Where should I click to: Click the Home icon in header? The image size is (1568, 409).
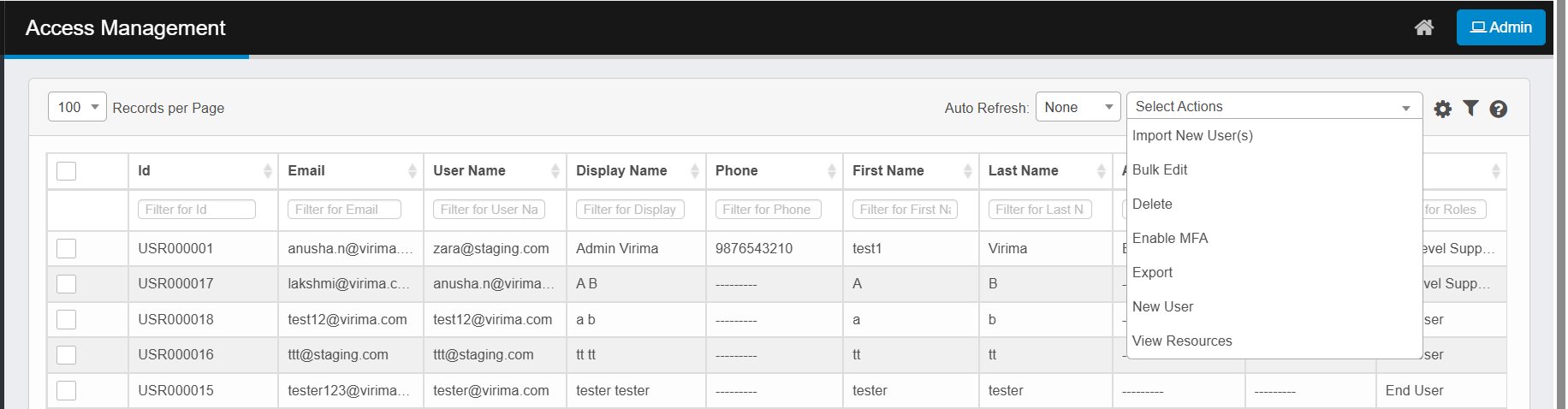click(1423, 27)
